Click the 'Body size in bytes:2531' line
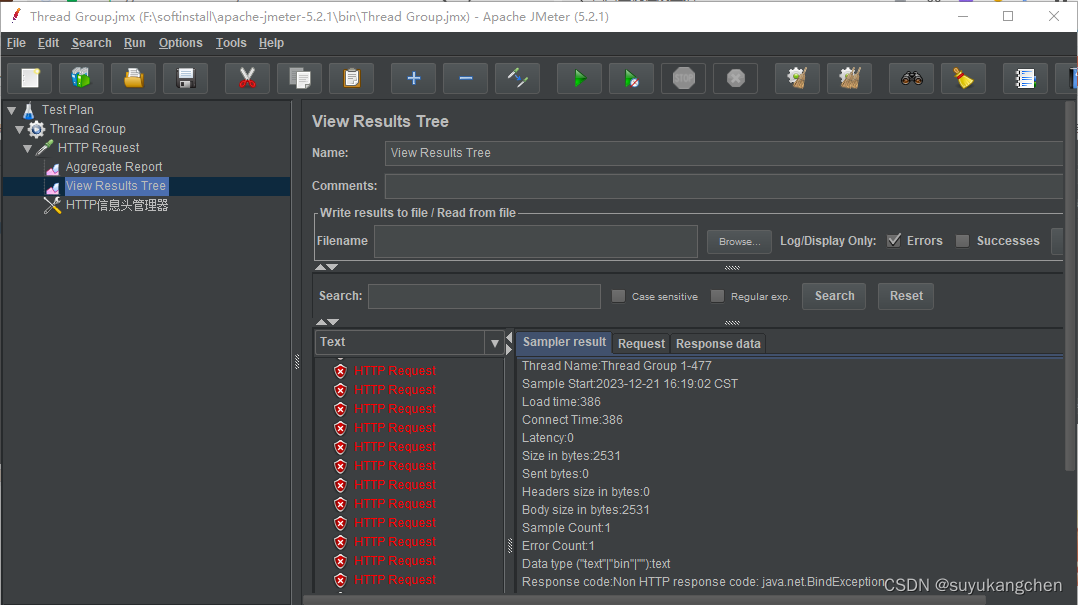This screenshot has width=1078, height=605. [x=586, y=509]
